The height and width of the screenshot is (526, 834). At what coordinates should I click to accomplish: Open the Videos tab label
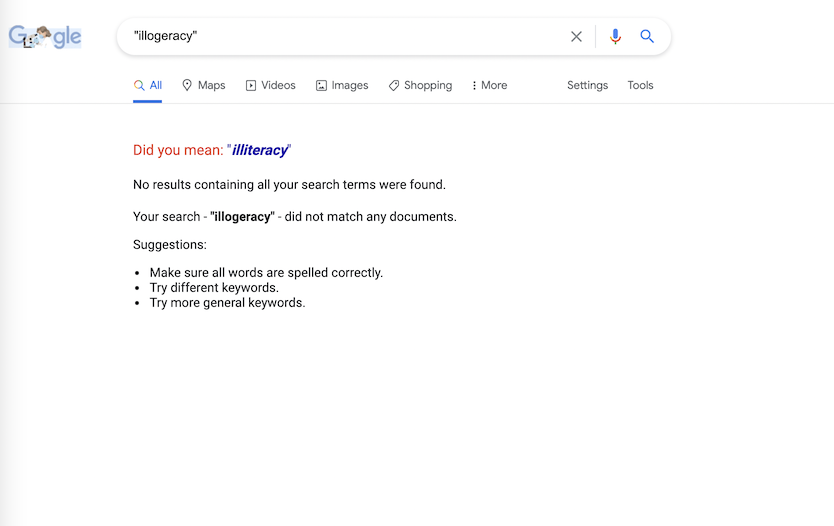pos(278,86)
